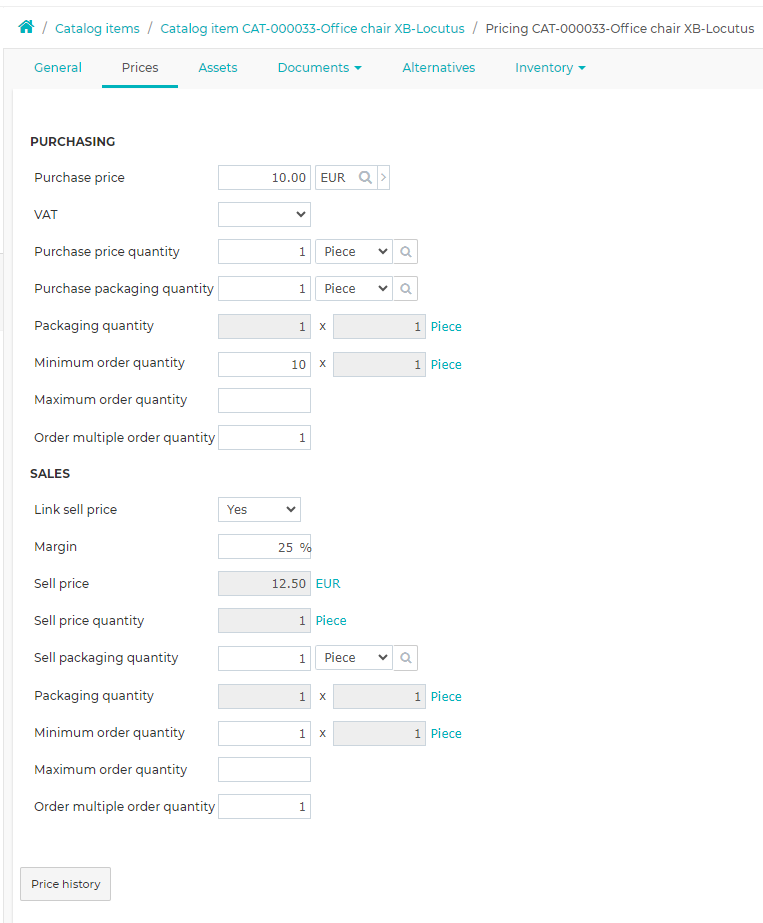Focus the Margin percentage field
The image size is (763, 923).
(x=264, y=547)
